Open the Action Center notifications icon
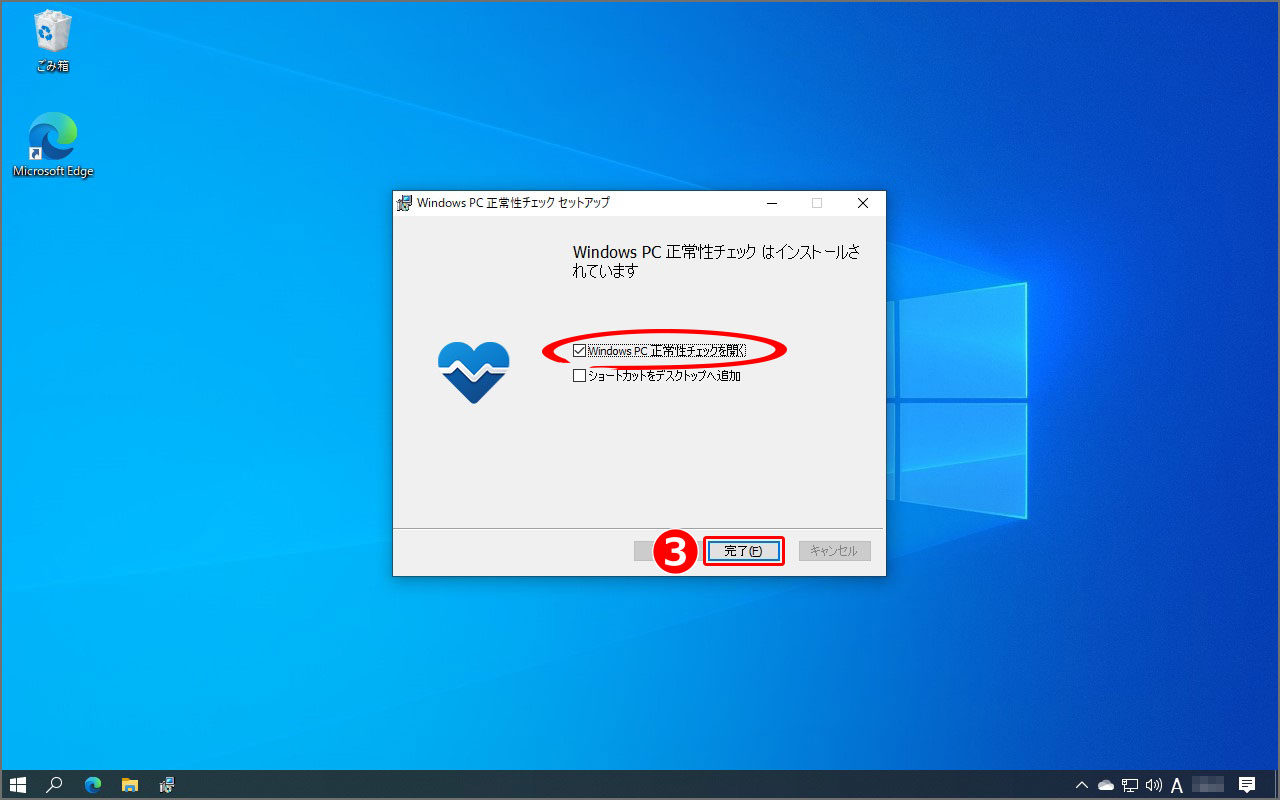 pyautogui.click(x=1247, y=785)
